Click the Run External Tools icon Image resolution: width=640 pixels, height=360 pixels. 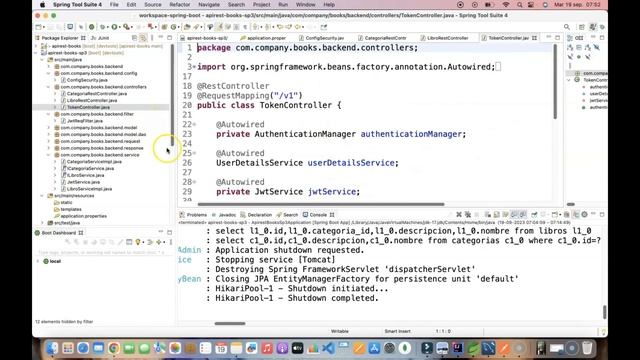tap(127, 27)
